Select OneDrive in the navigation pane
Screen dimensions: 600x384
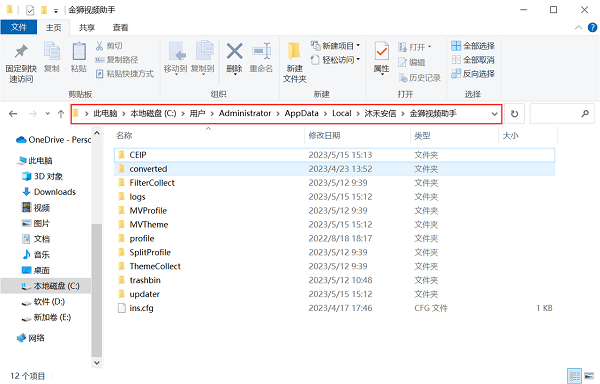click(53, 140)
